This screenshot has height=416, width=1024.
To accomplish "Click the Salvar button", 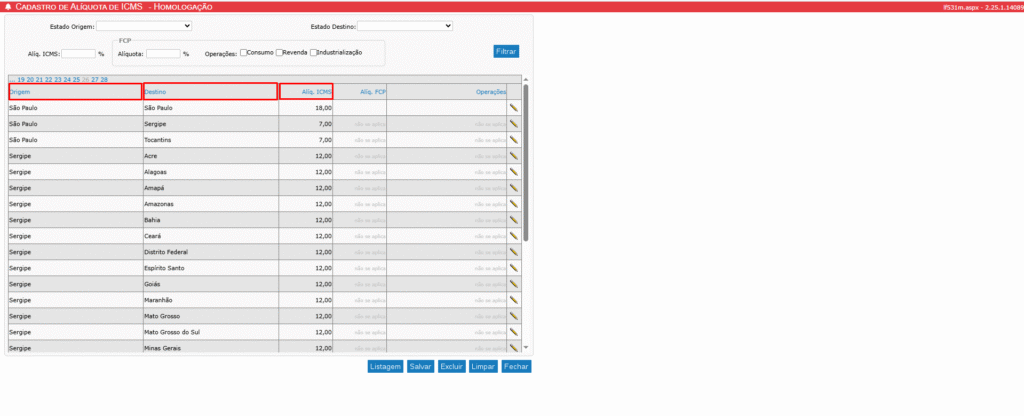I will tap(420, 367).
